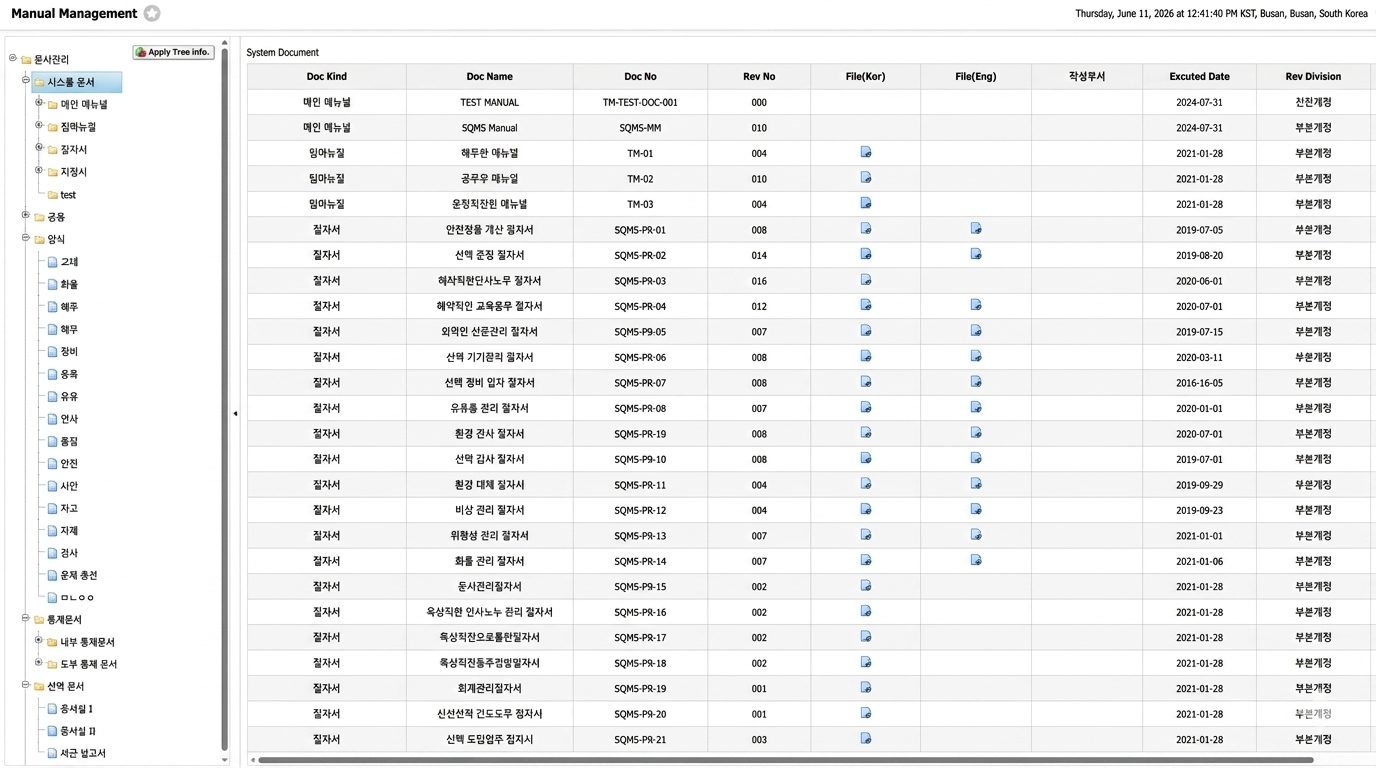Click the File(Kor) column header

[x=866, y=76]
